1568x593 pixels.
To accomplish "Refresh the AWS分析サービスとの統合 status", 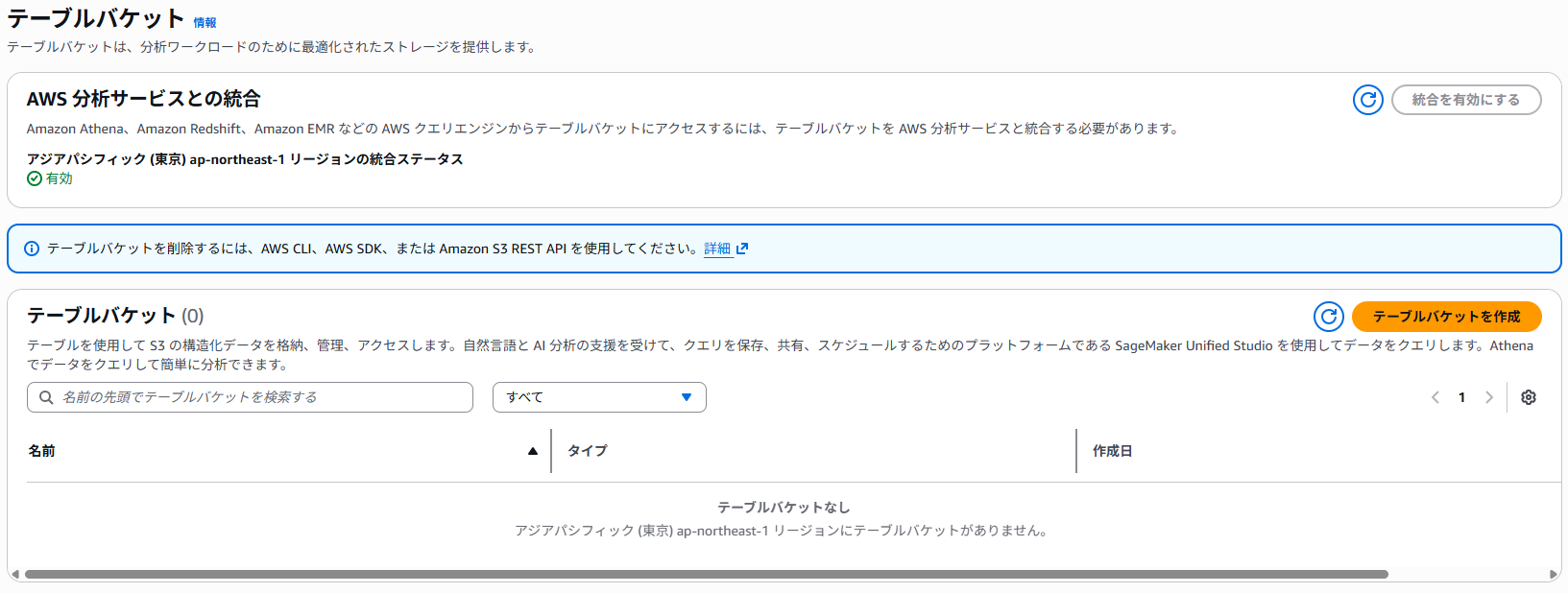I will 1367,100.
